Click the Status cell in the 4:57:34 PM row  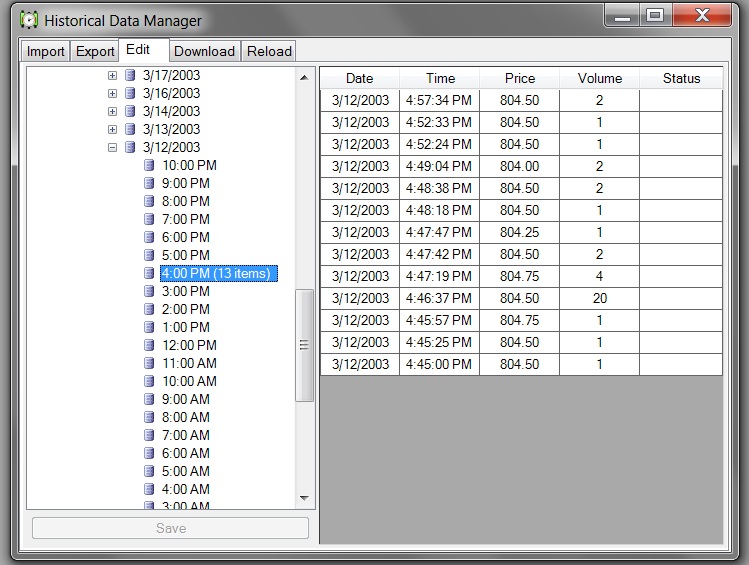click(x=681, y=100)
